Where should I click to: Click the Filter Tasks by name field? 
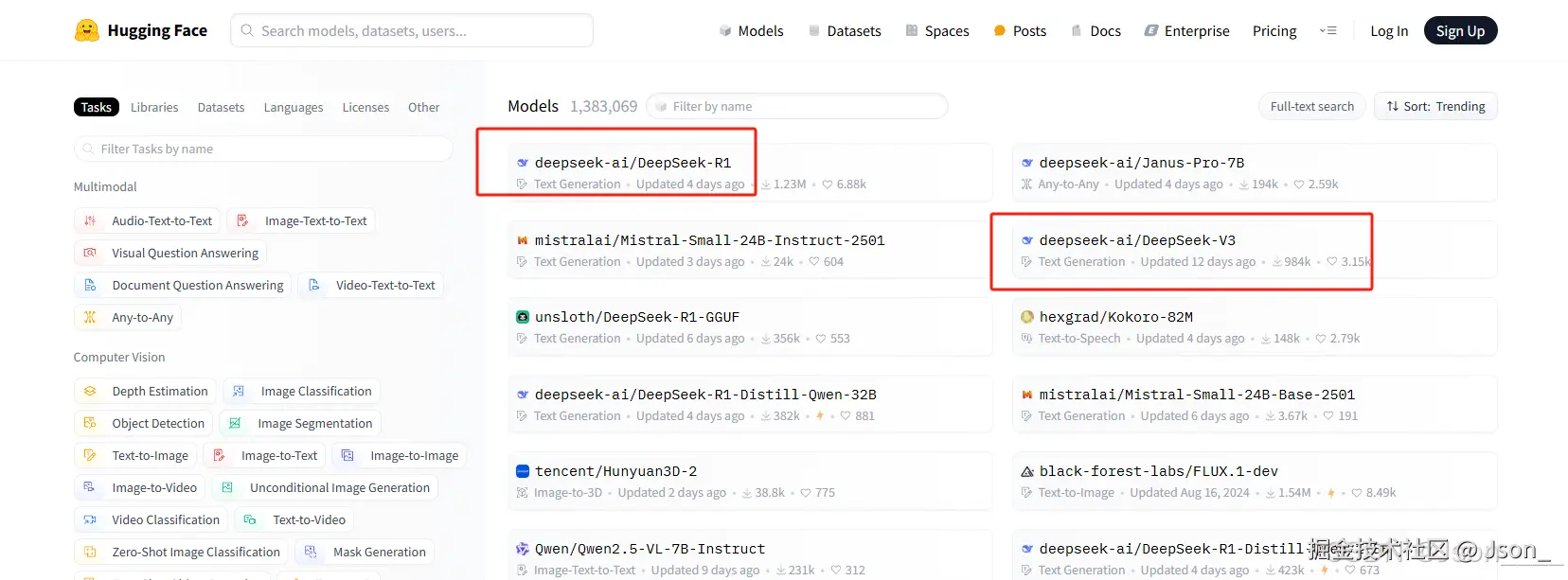click(263, 149)
